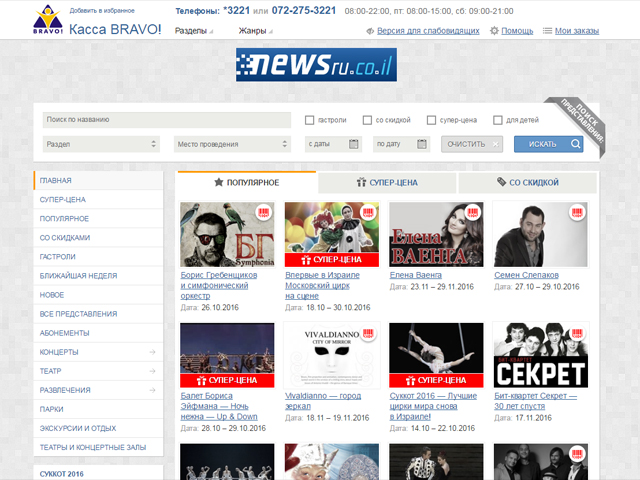
Task: Click ticket badge on Vivaldianno poster
Action: [368, 333]
